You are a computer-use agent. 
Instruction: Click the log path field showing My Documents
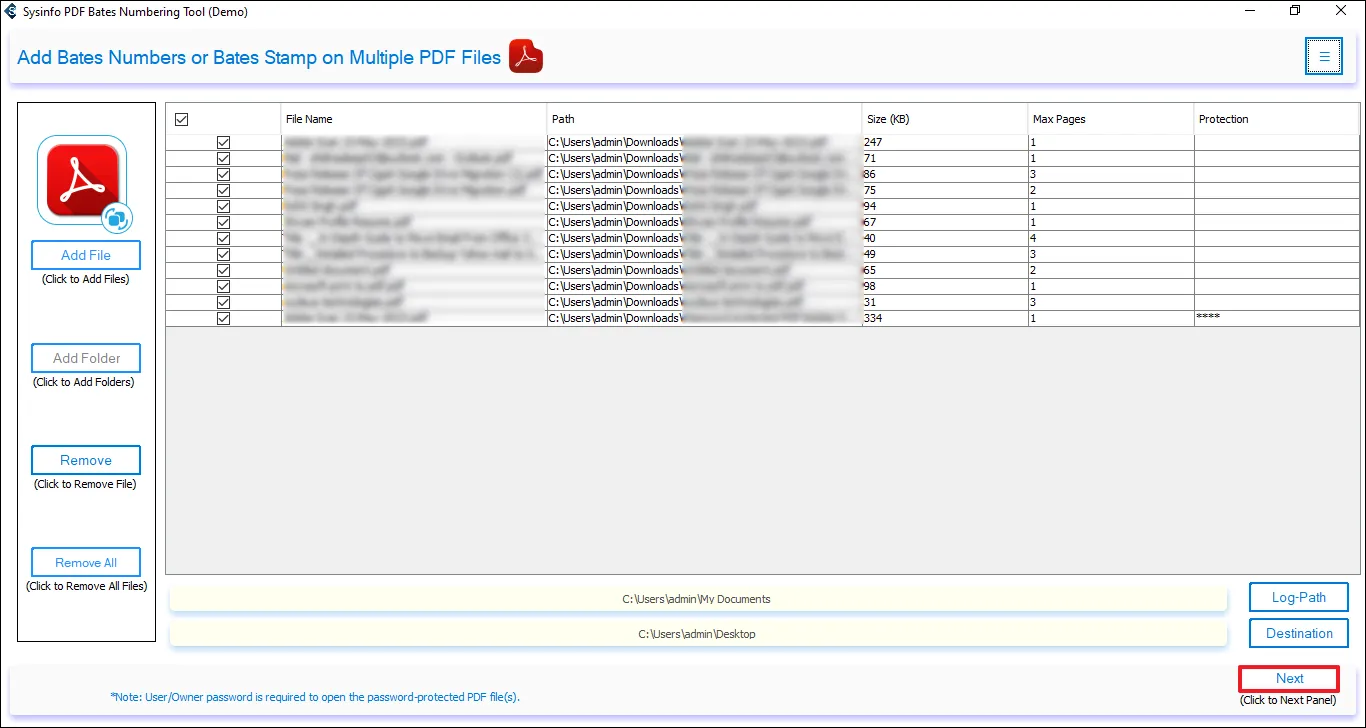pyautogui.click(x=697, y=599)
